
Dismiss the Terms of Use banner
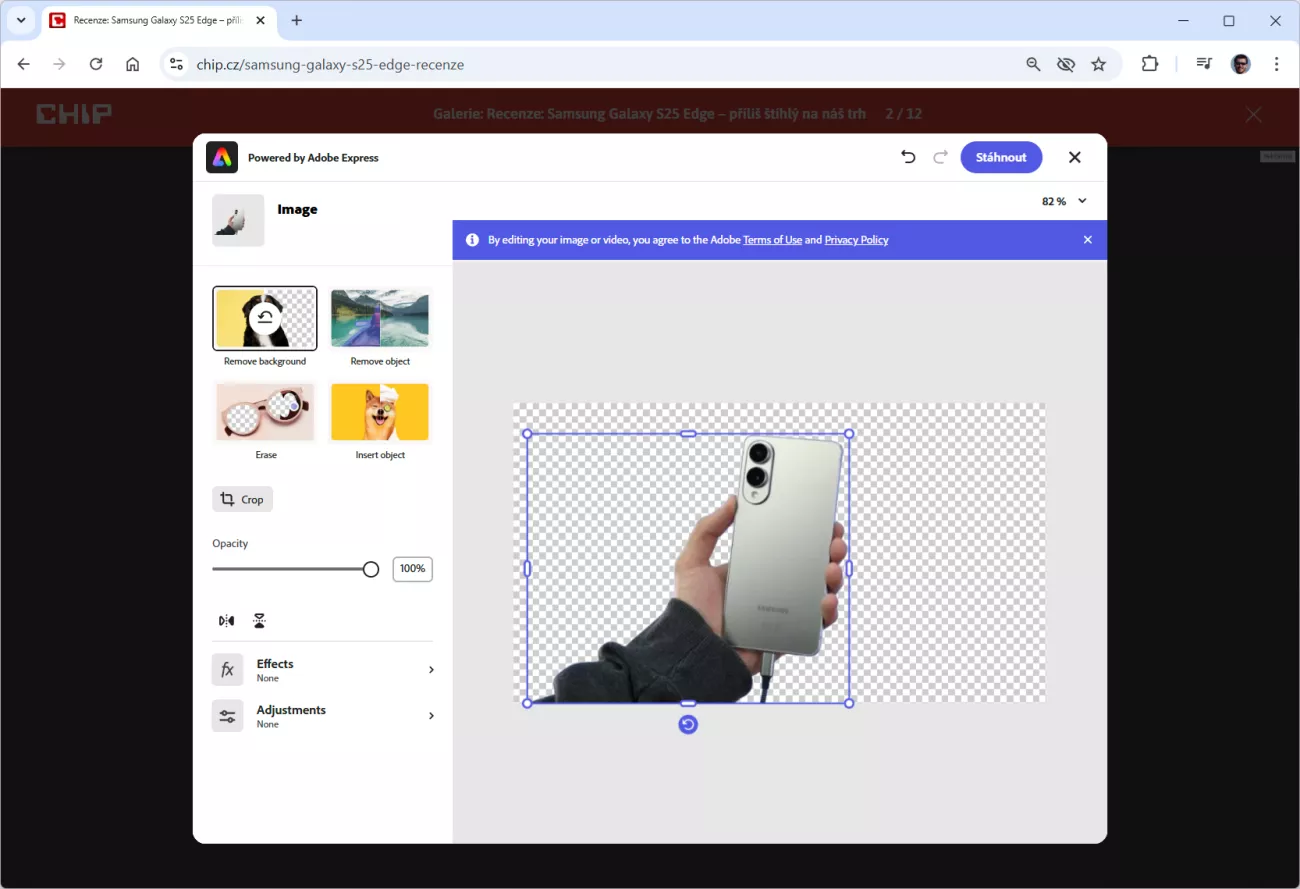click(x=1088, y=240)
